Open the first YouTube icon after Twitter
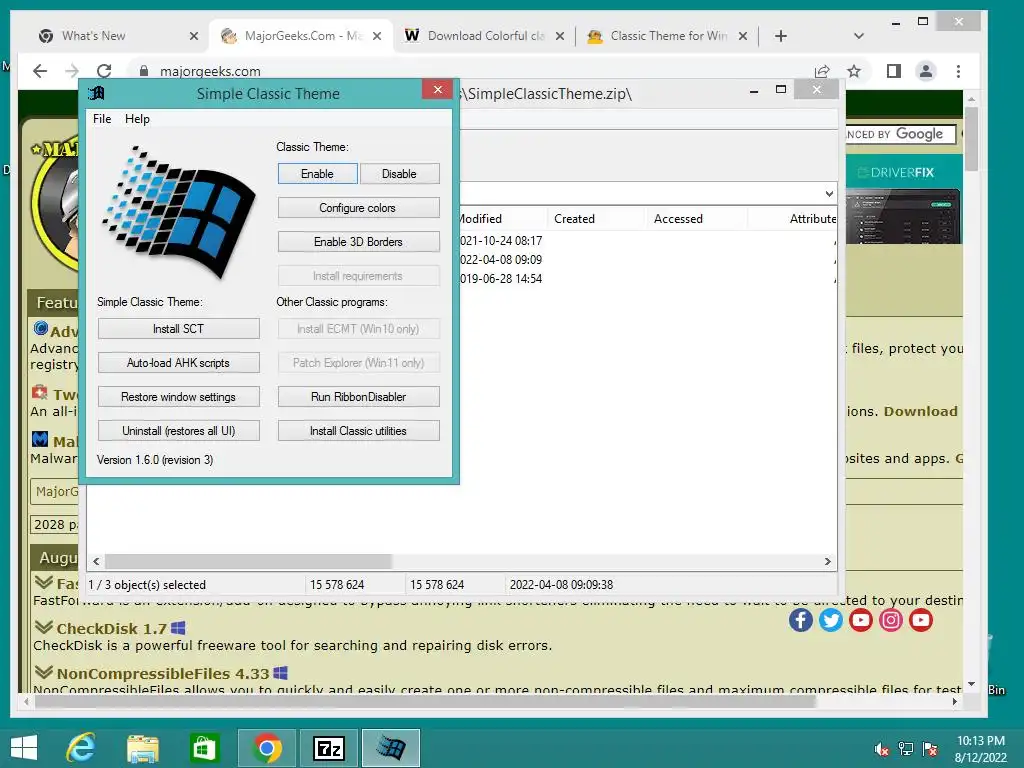Screen dimensions: 1024x768 pos(861,620)
